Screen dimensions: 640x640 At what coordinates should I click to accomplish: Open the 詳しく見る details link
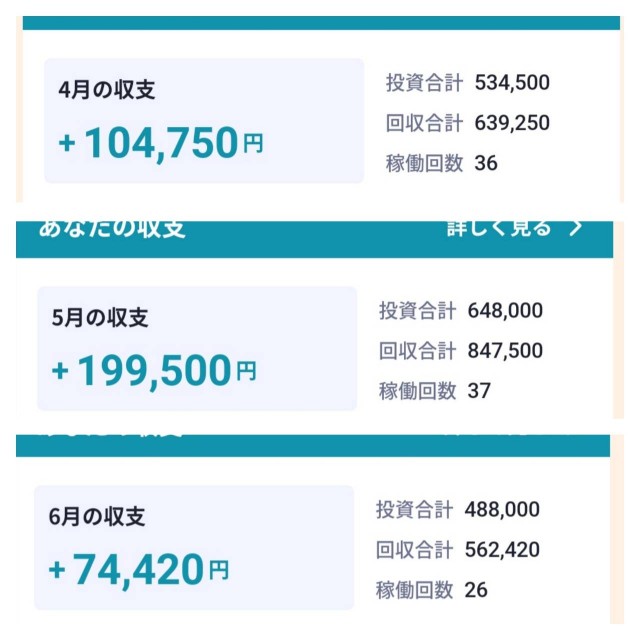498,228
